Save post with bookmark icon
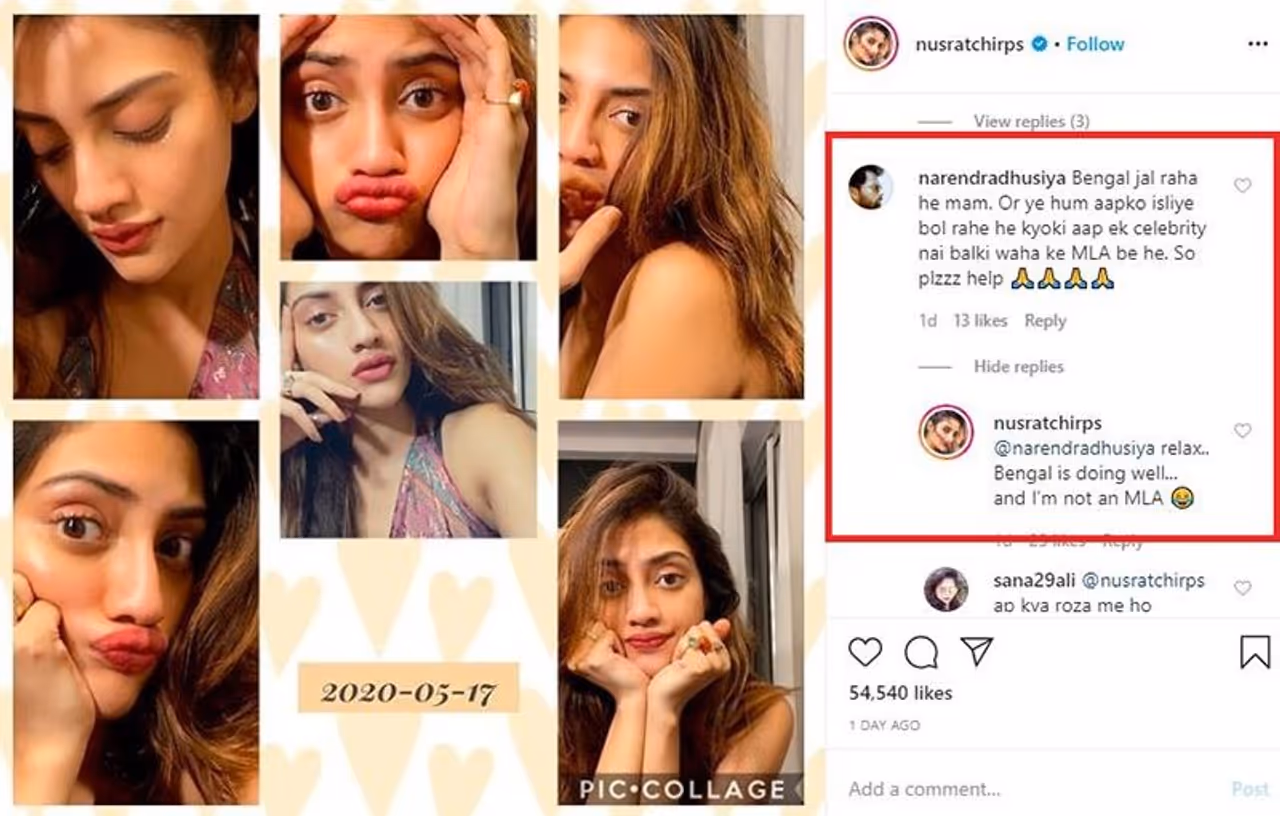The width and height of the screenshot is (1280, 816). (1255, 652)
